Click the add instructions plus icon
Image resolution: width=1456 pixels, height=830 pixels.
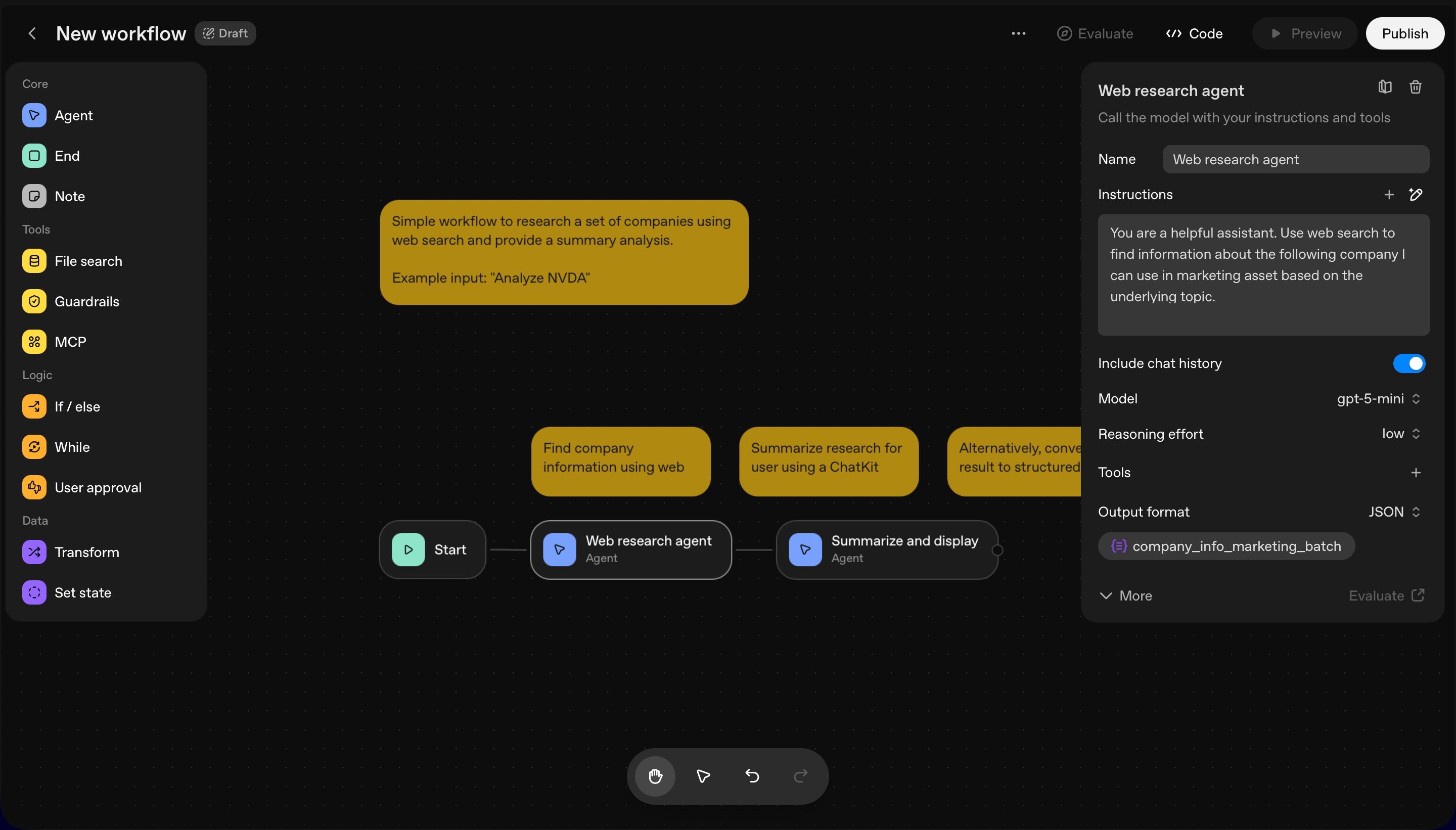(x=1389, y=195)
